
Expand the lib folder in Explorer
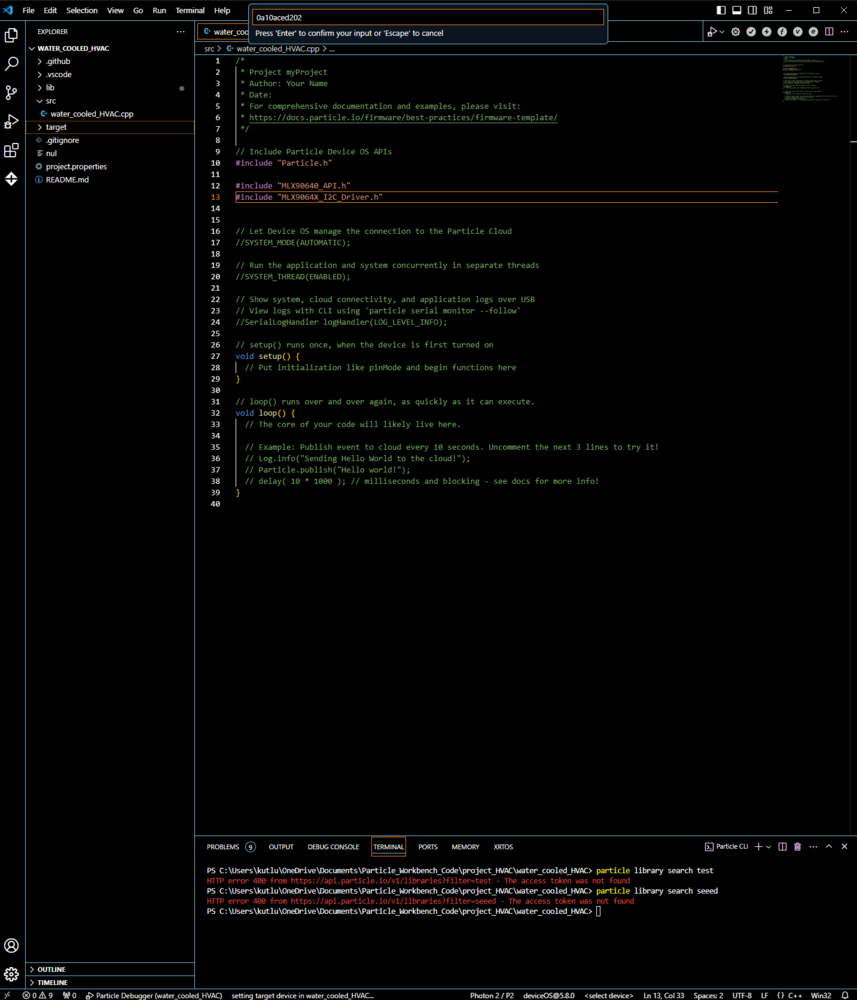[x=50, y=88]
